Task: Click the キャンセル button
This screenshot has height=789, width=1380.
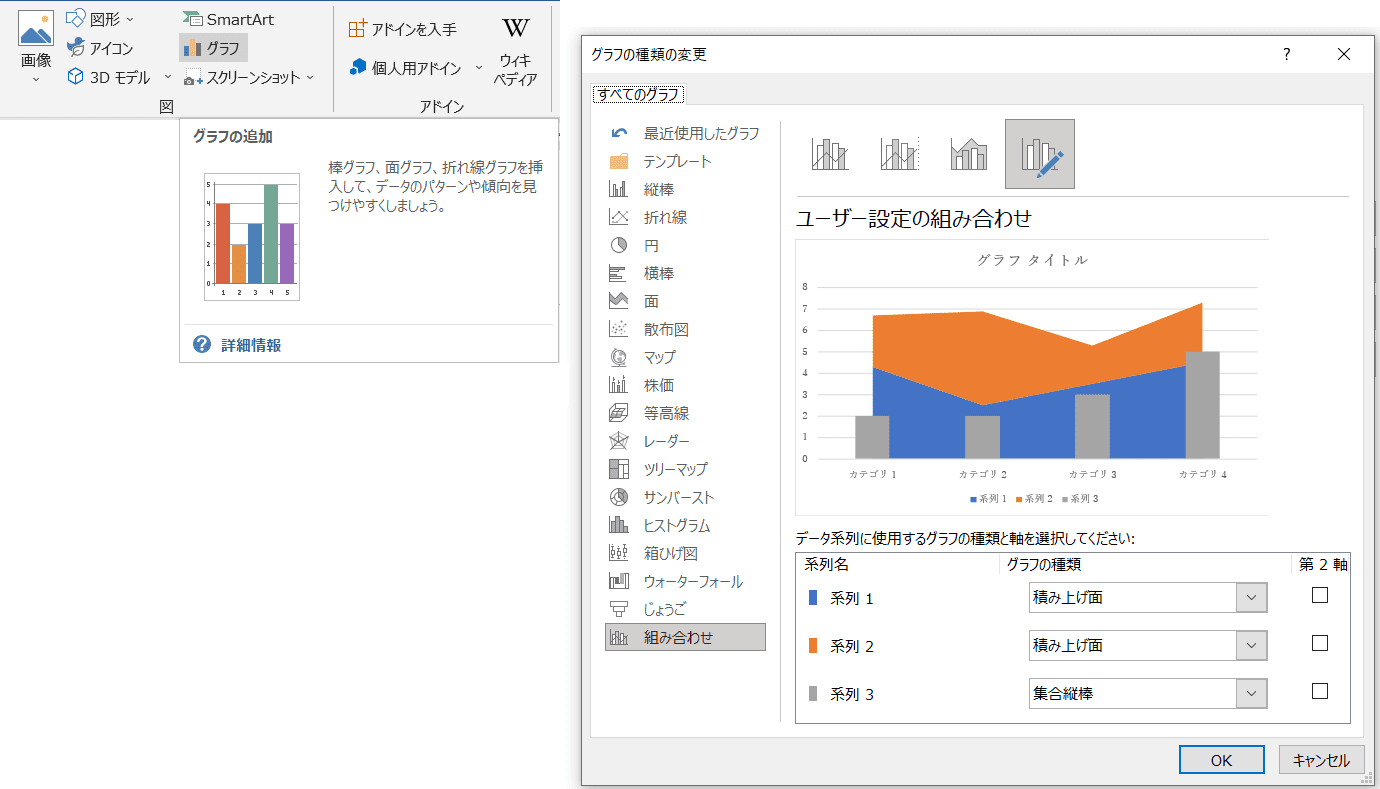Action: 1321,760
